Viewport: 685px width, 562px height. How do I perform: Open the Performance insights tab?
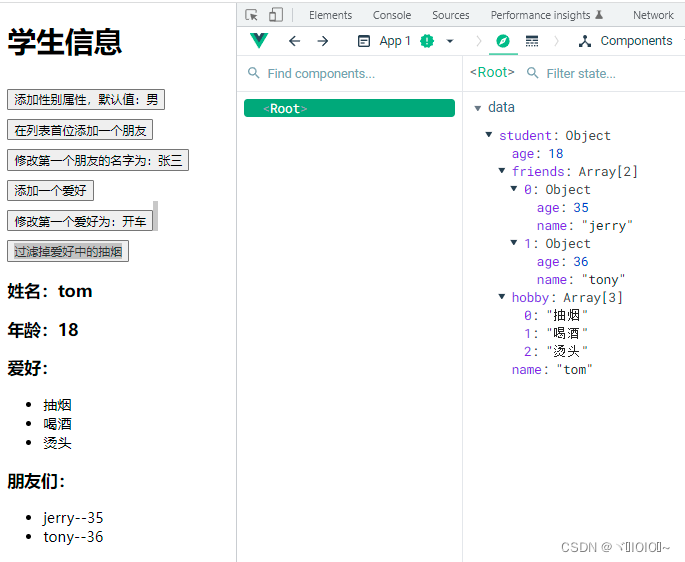coord(547,15)
